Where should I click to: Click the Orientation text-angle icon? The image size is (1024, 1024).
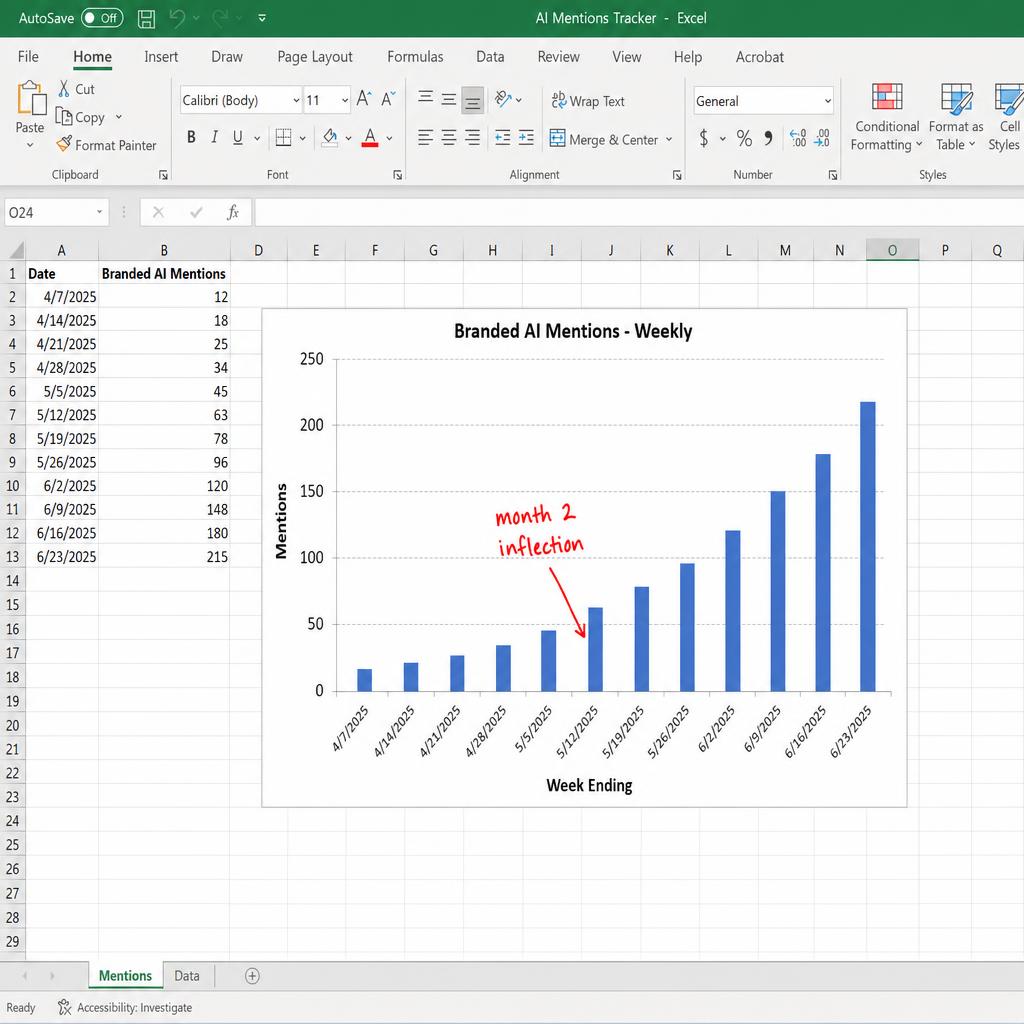pyautogui.click(x=502, y=99)
